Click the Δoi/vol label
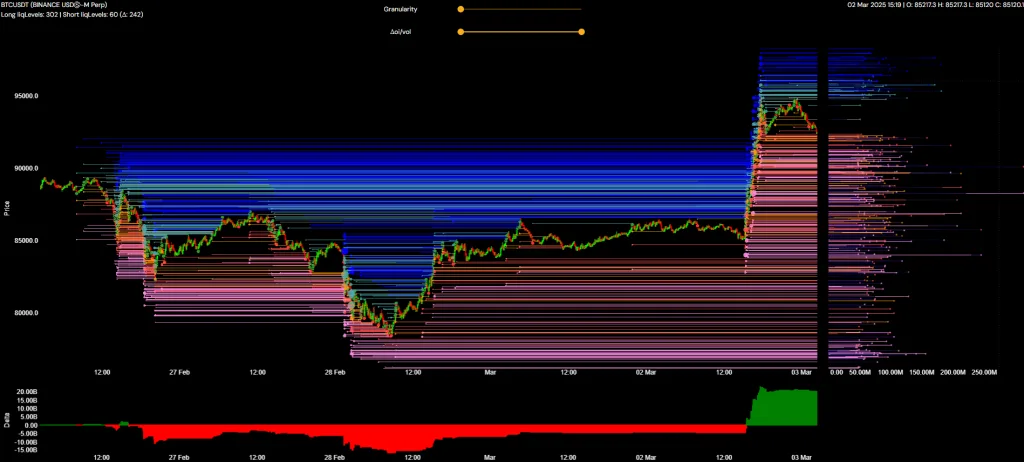Screen dimensions: 1024x462 click(402, 32)
